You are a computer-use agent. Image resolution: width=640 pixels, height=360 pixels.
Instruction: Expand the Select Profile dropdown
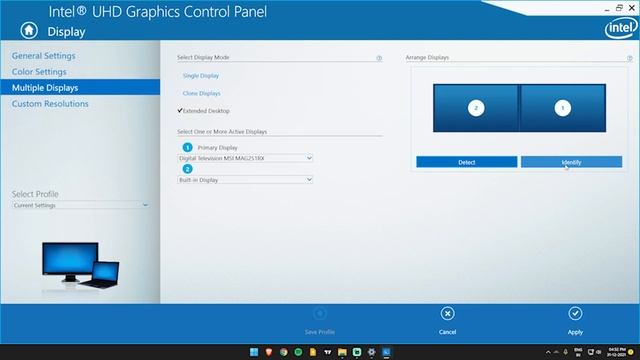pos(80,205)
